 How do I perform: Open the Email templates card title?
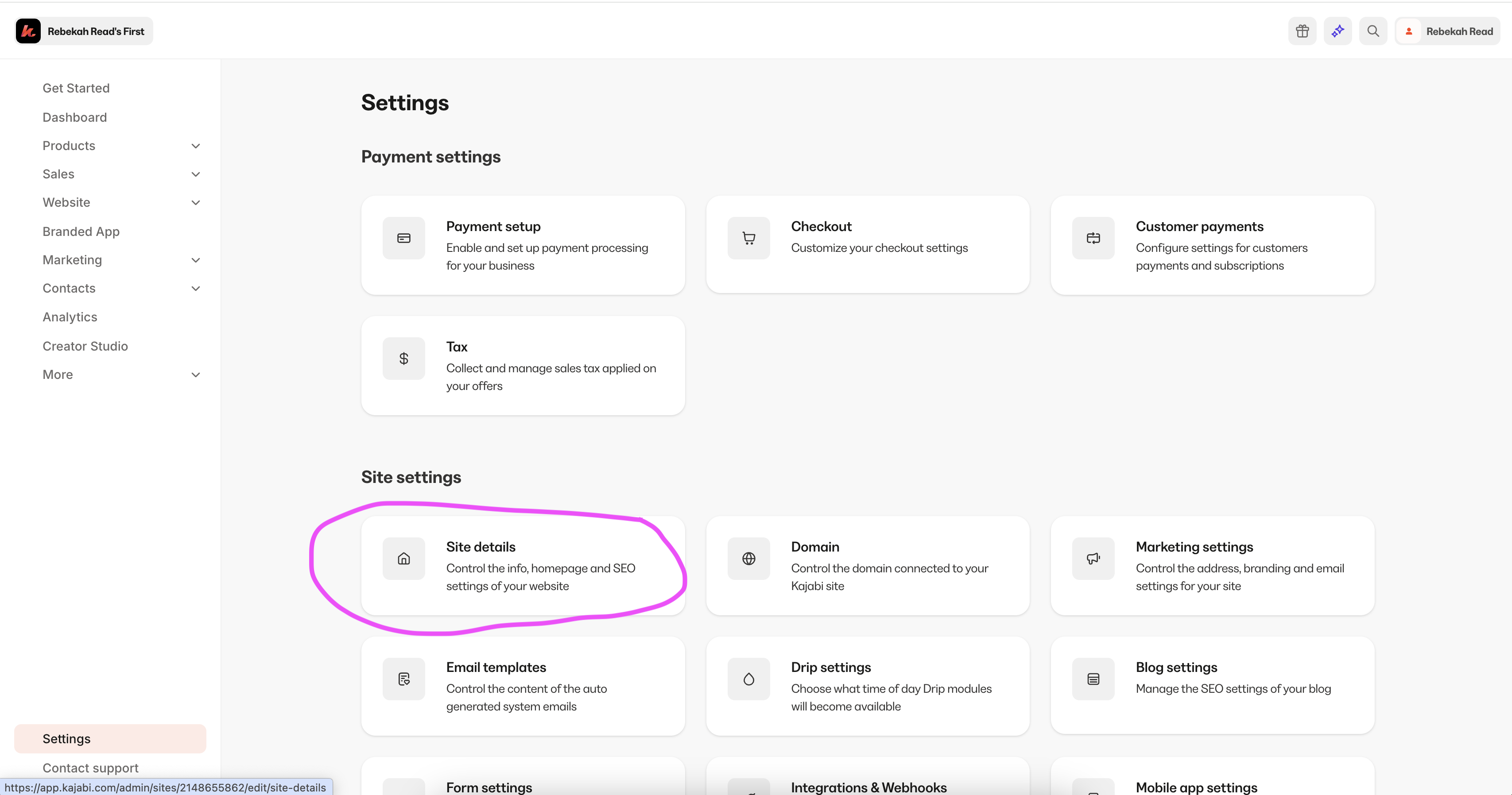coord(496,667)
